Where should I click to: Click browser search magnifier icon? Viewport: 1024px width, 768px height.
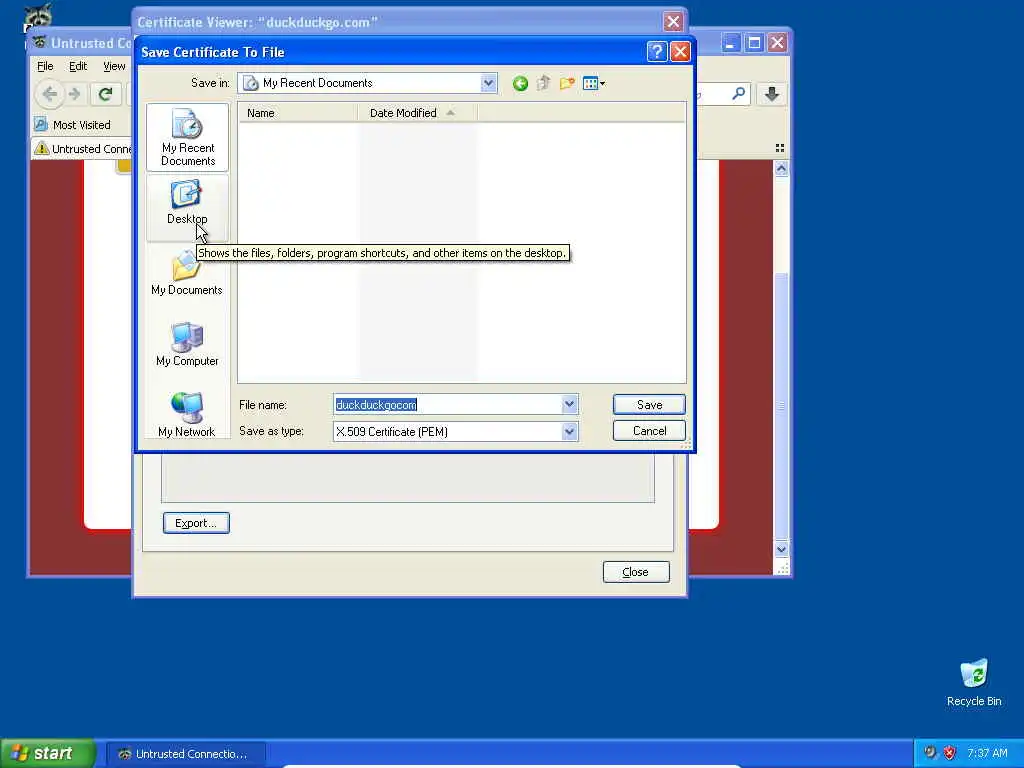[738, 94]
